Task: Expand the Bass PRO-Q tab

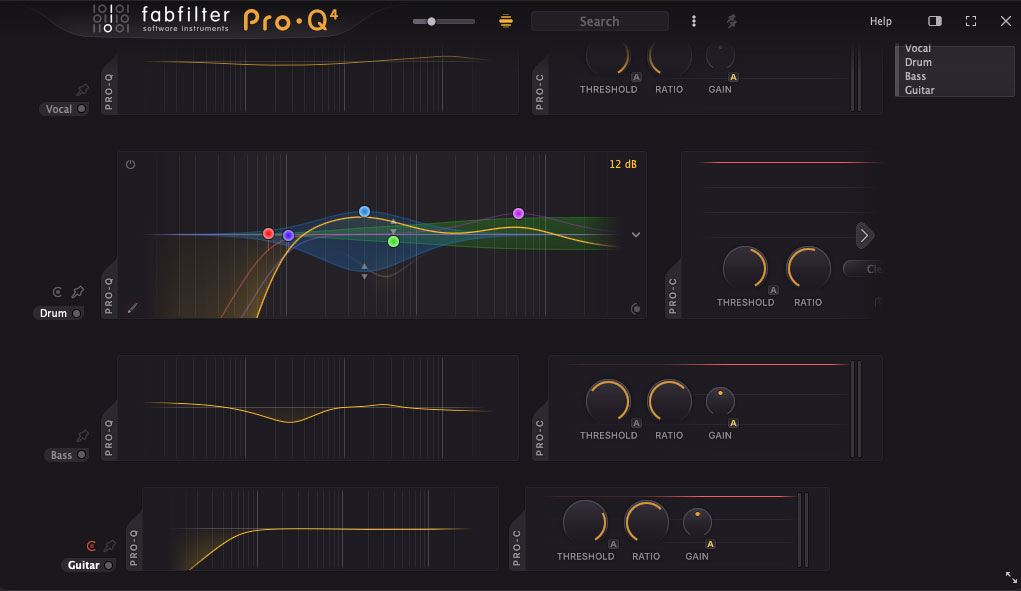Action: (109, 434)
